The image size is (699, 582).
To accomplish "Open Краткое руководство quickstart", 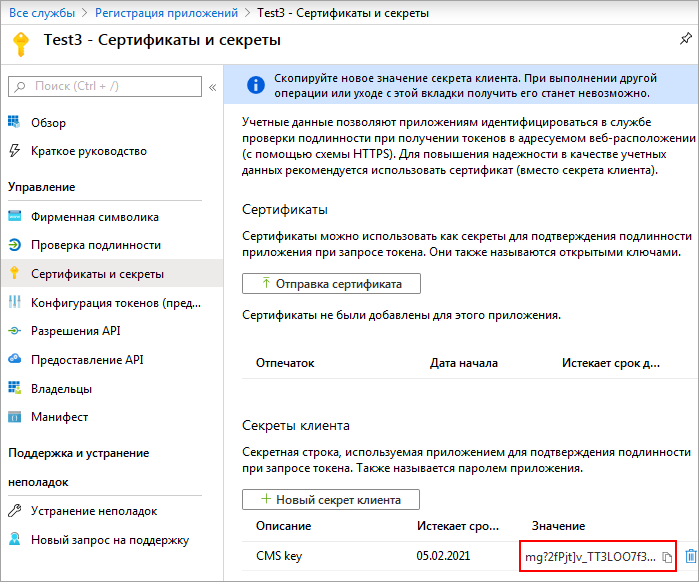I will point(88,151).
